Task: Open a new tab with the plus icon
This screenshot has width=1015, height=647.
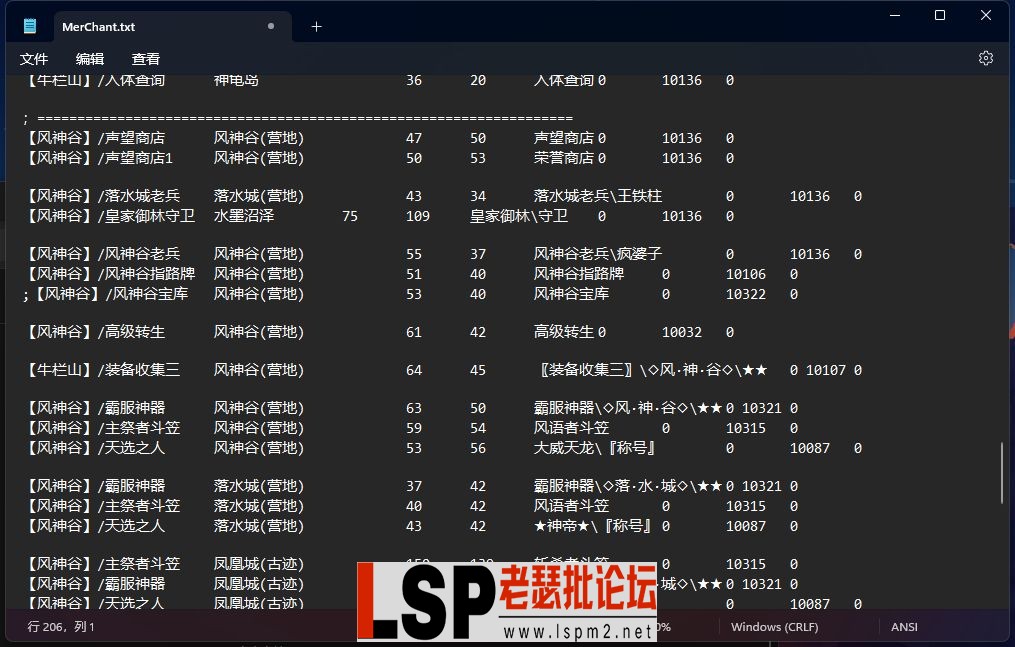Action: point(317,26)
